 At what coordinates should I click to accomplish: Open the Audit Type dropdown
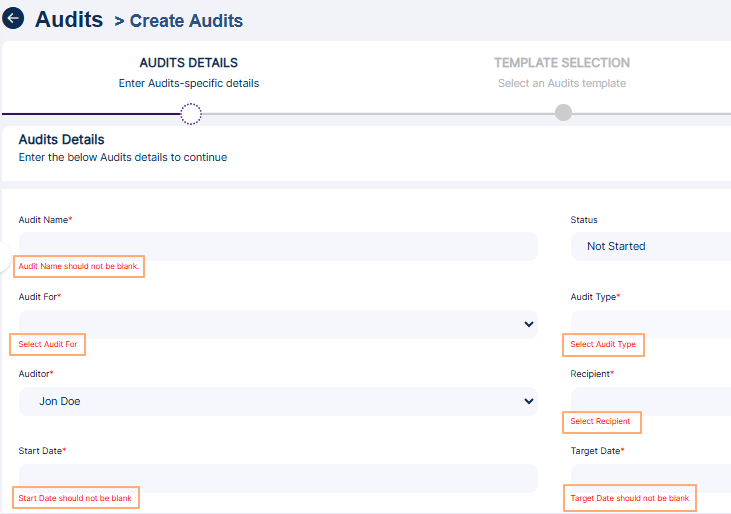(x=650, y=324)
